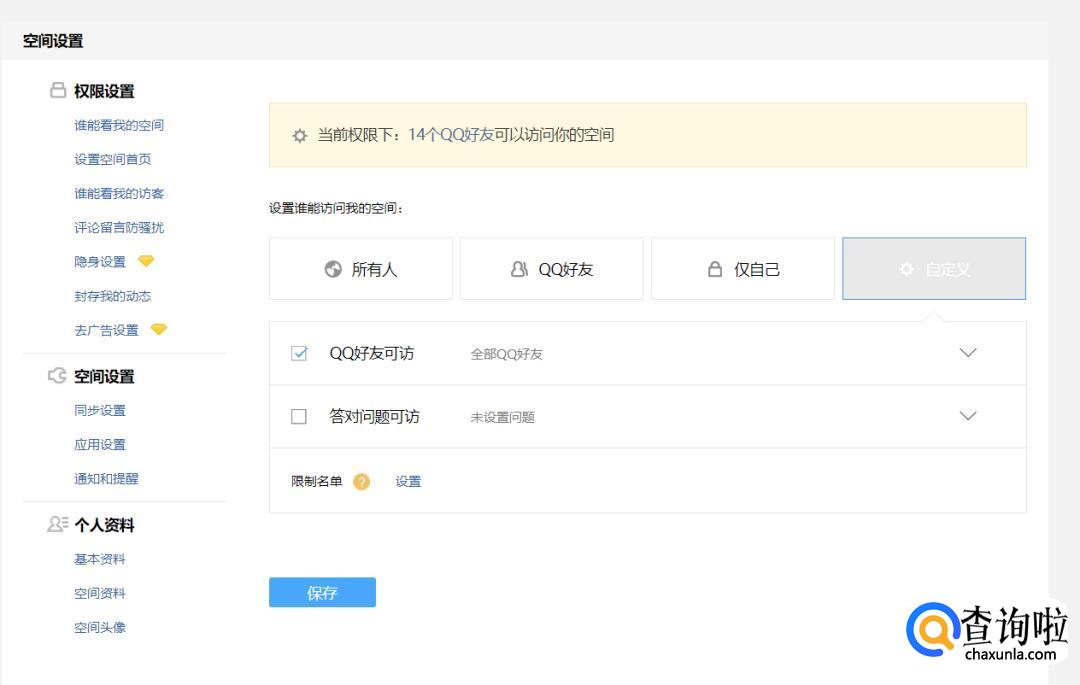Uncheck the QQ好友可访 checkbox
1080x685 pixels.
[x=299, y=353]
